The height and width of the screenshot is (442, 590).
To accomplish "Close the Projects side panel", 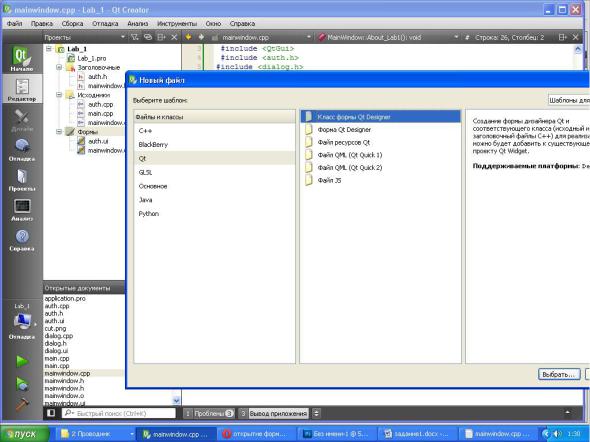I will [x=174, y=37].
